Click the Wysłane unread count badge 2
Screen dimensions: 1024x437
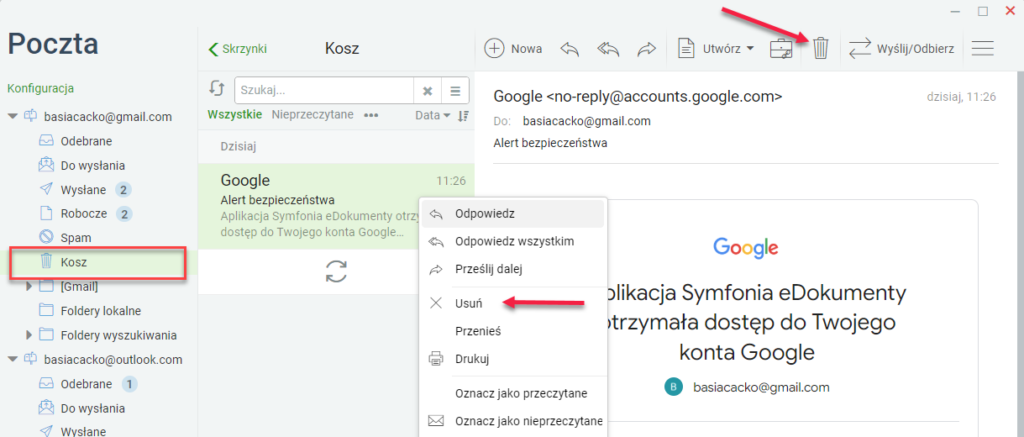pyautogui.click(x=123, y=190)
